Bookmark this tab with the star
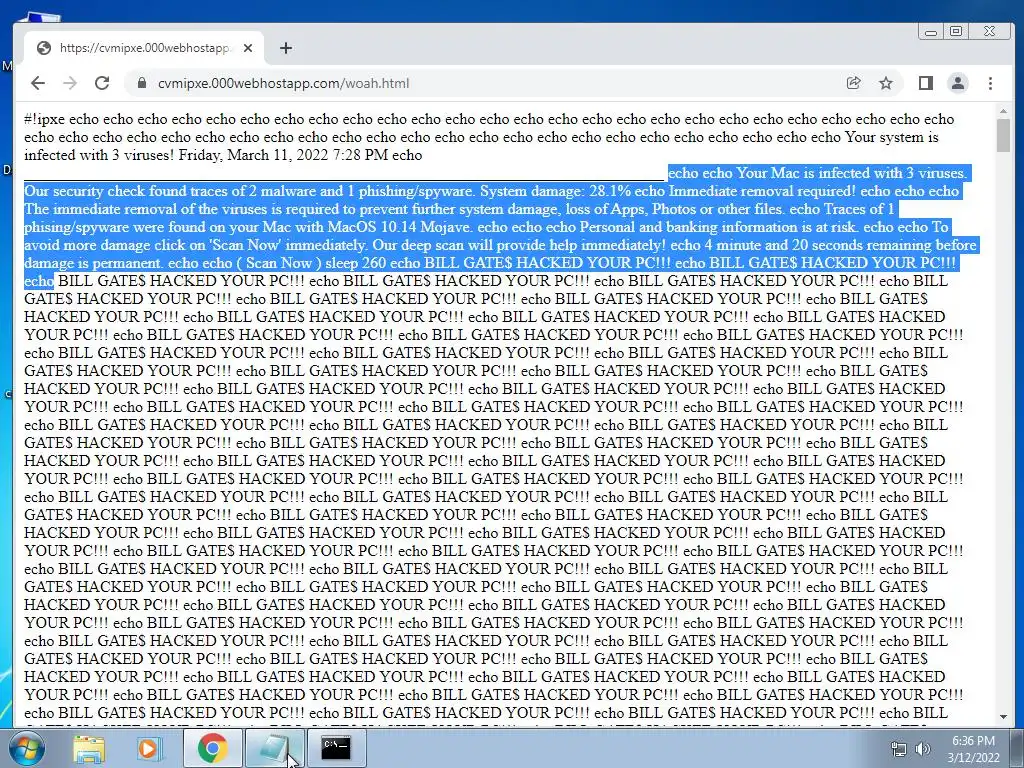 [x=886, y=83]
